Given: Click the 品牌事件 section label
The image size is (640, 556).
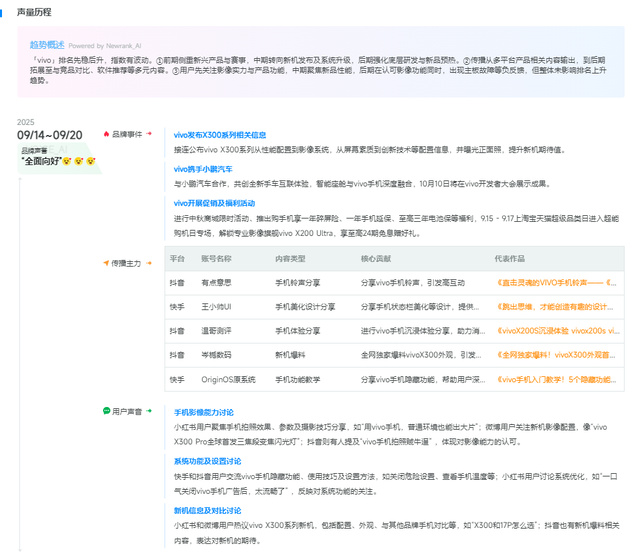Looking at the screenshot, I should (x=127, y=134).
